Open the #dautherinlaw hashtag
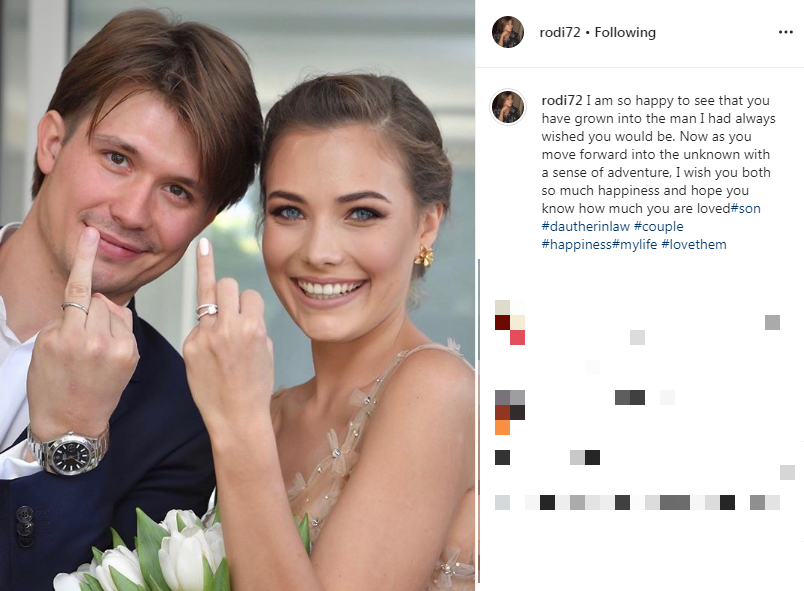Viewport: 804px width, 591px height. point(586,226)
